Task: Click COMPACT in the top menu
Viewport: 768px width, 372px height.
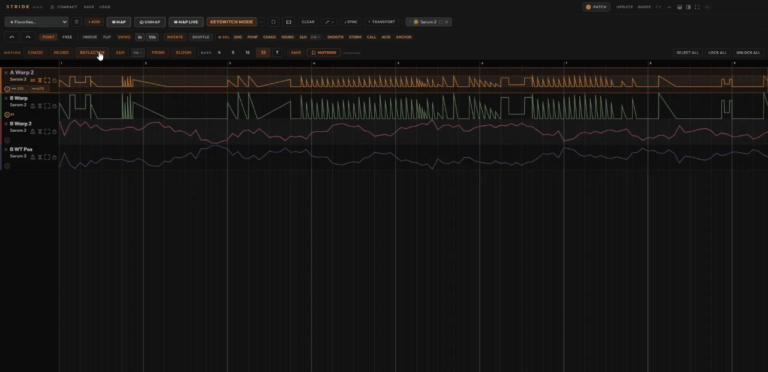Action: tap(64, 7)
